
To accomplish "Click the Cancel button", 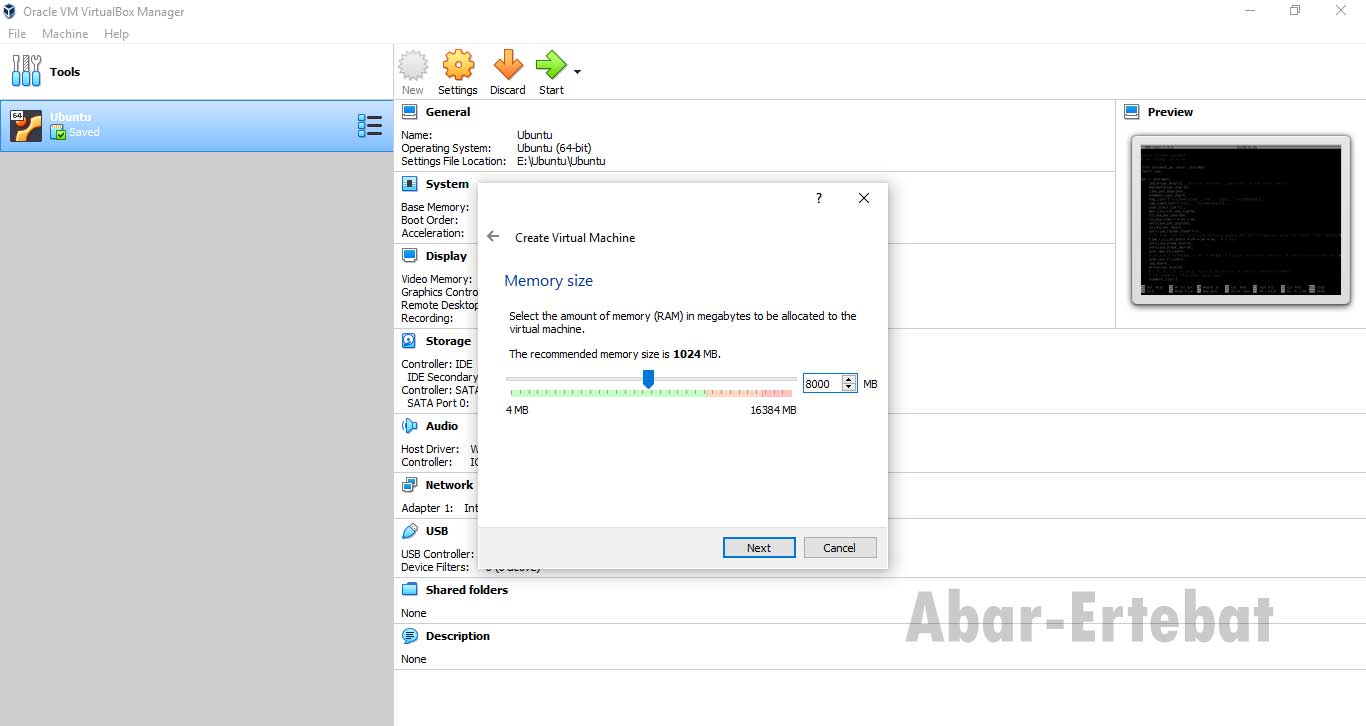I will tap(840, 547).
